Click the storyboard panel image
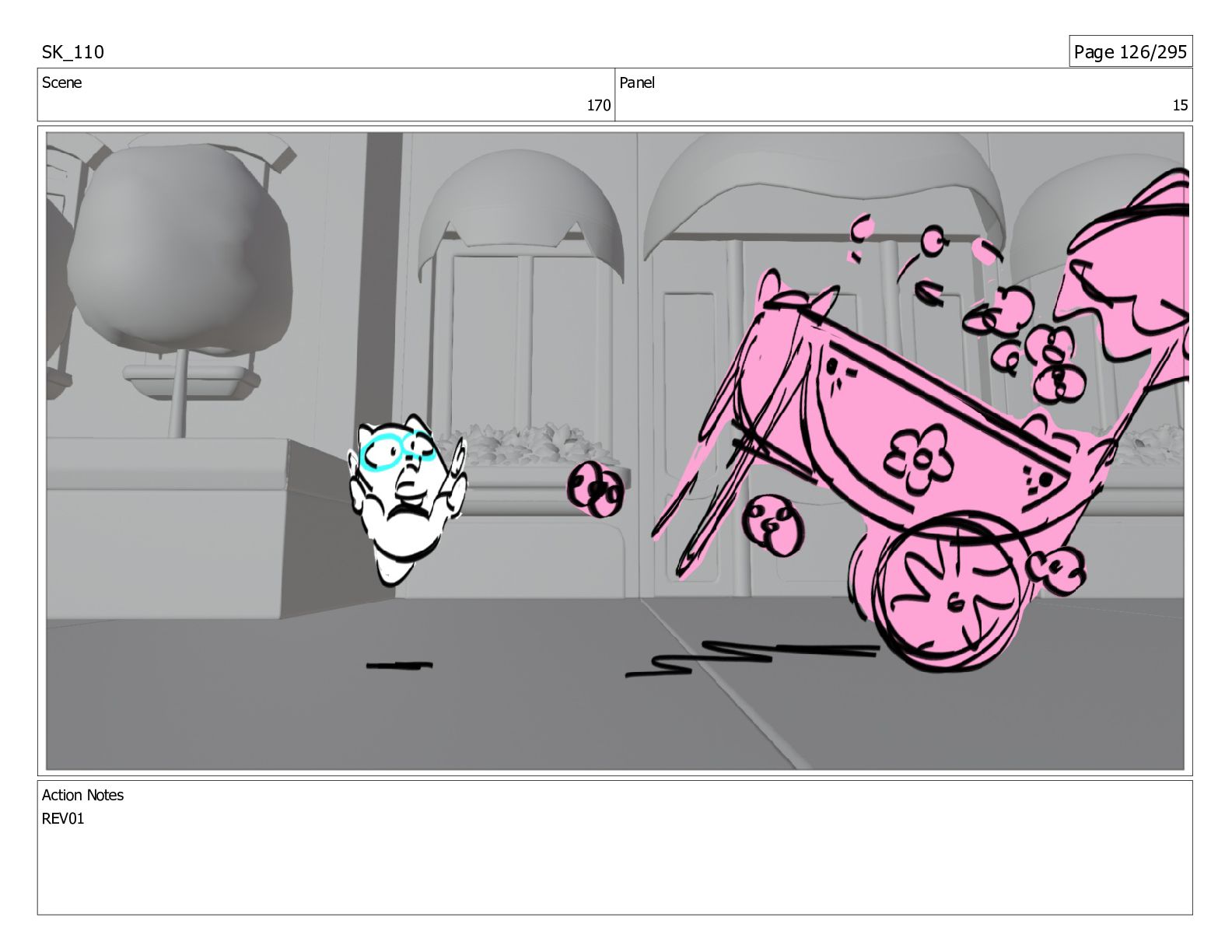The width and height of the screenshot is (1232, 952). 614,451
